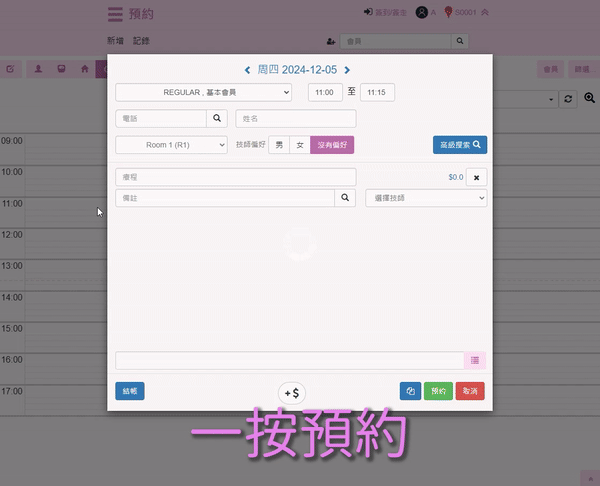This screenshot has height=486, width=600.
Task: Select female therapist preference
Action: pyautogui.click(x=300, y=145)
